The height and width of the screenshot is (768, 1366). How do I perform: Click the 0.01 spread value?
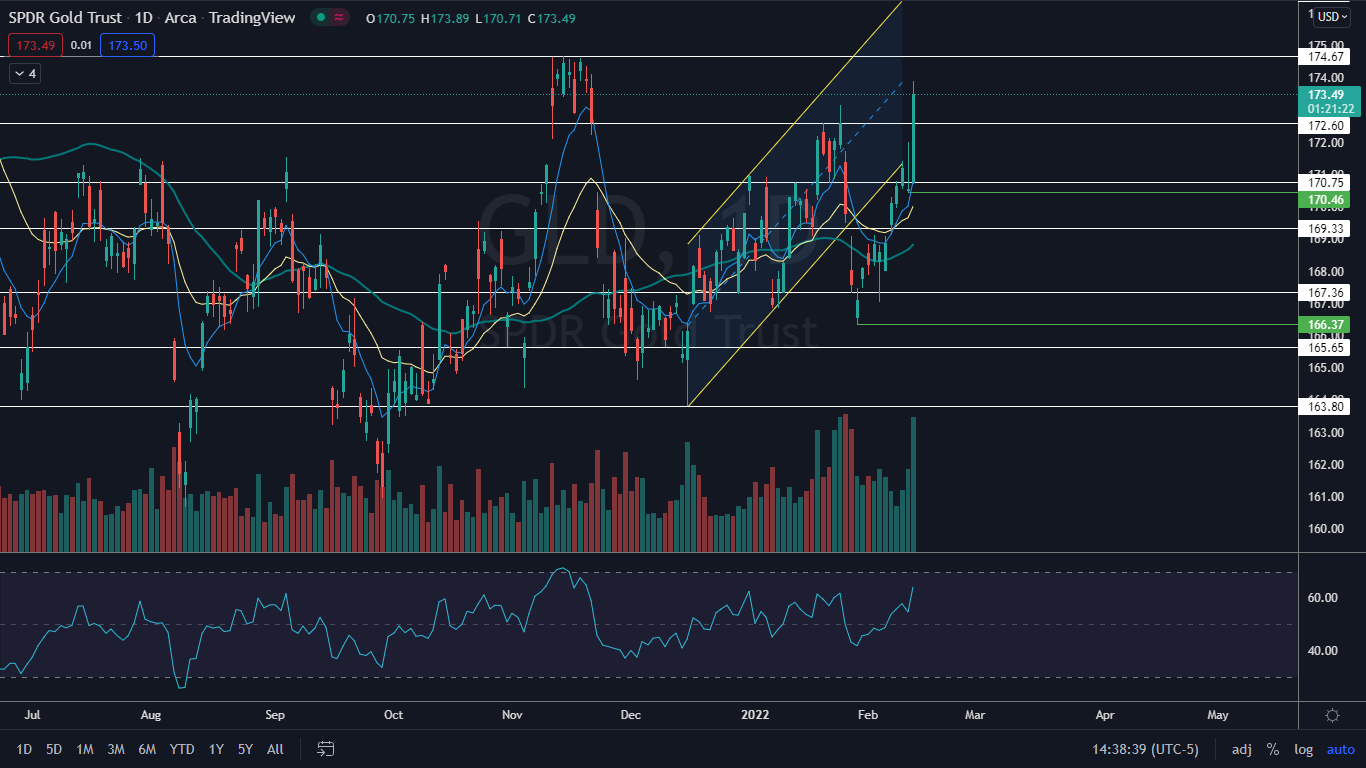tap(82, 45)
